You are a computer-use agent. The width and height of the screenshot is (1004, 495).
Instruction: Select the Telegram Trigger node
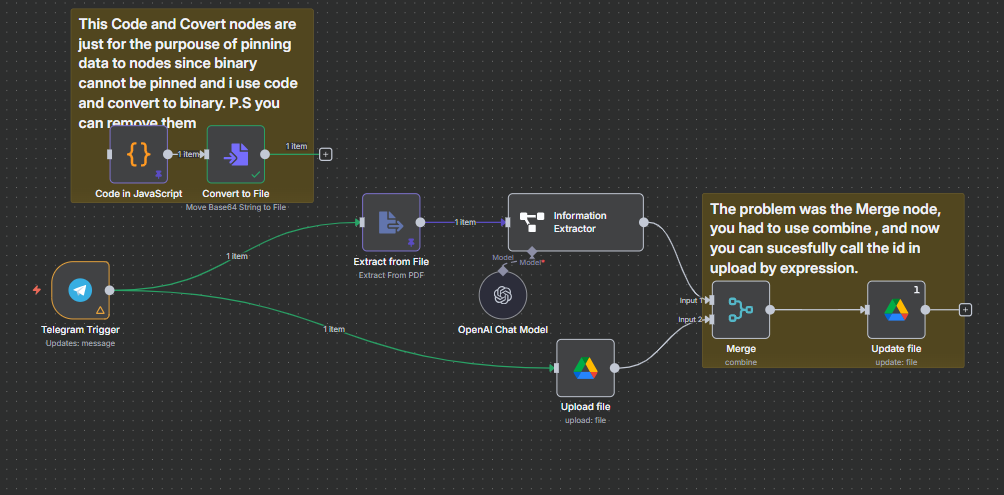(80, 290)
